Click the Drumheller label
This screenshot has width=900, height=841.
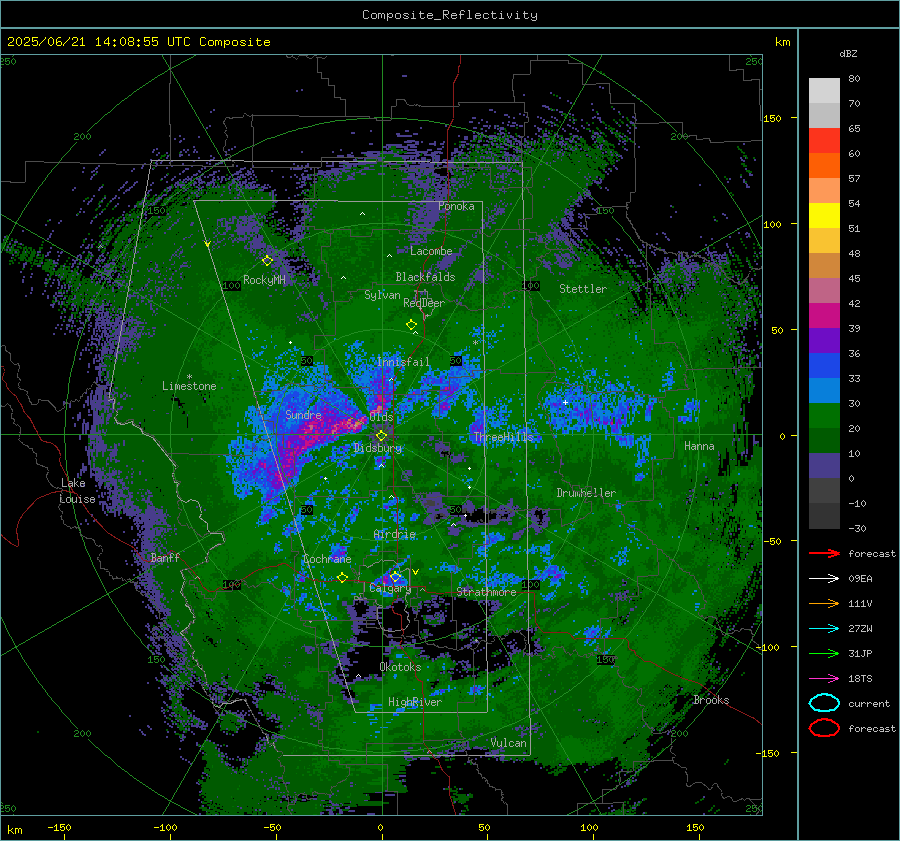click(x=586, y=493)
